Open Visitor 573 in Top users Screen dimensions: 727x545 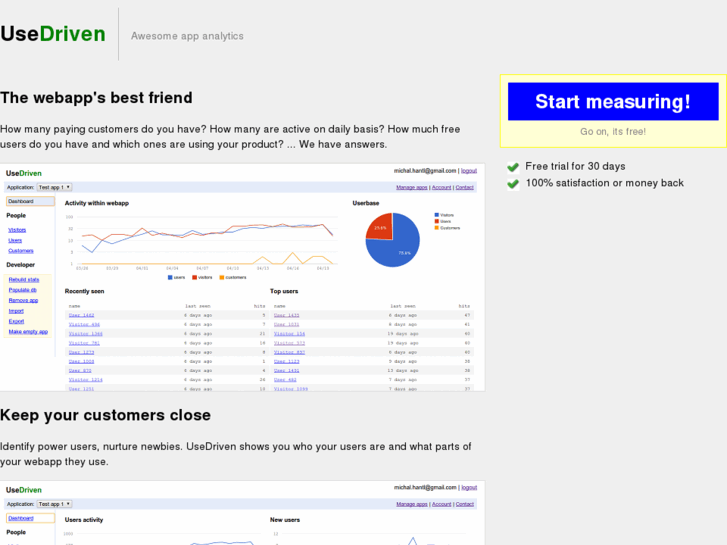289,343
